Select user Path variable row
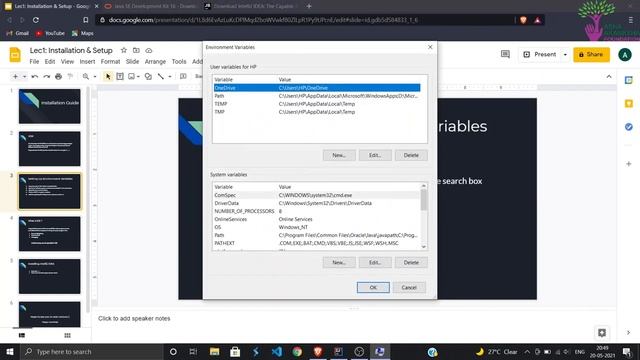This screenshot has height=360, width=640. (x=317, y=96)
